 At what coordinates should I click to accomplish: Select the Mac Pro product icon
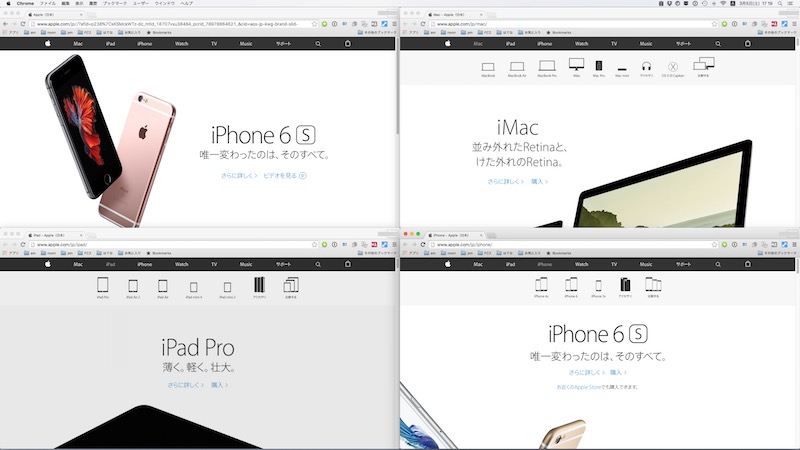(x=599, y=68)
